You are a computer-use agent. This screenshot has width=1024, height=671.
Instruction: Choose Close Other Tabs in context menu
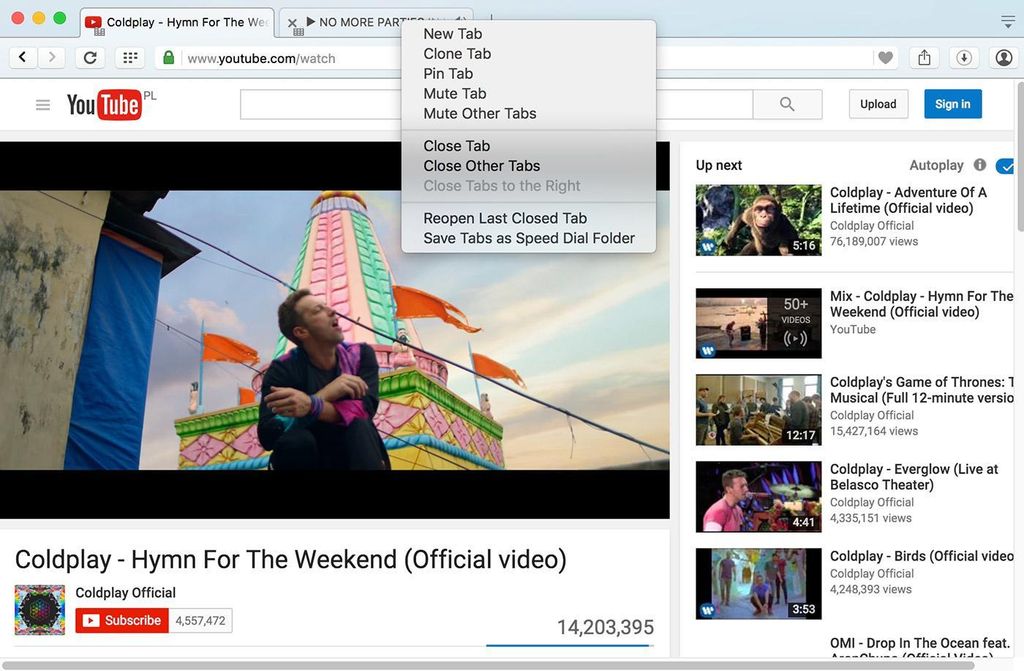(481, 166)
